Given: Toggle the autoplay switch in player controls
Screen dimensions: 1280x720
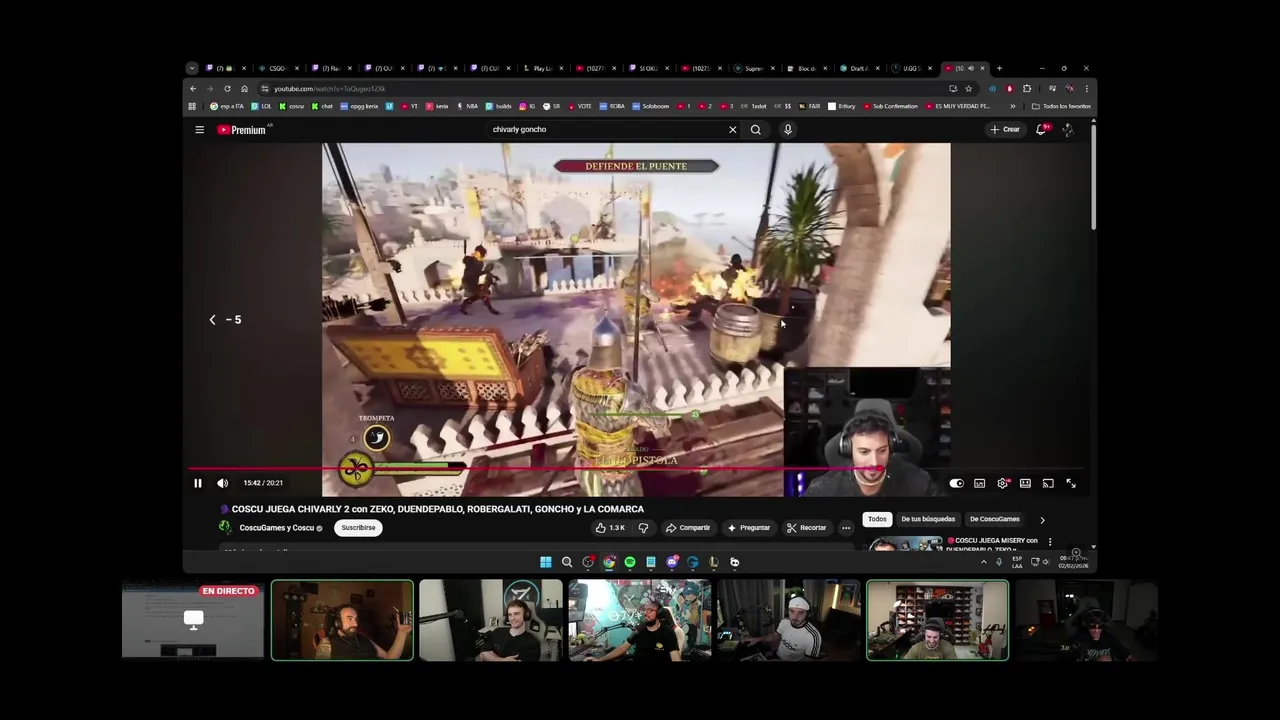Looking at the screenshot, I should point(956,483).
